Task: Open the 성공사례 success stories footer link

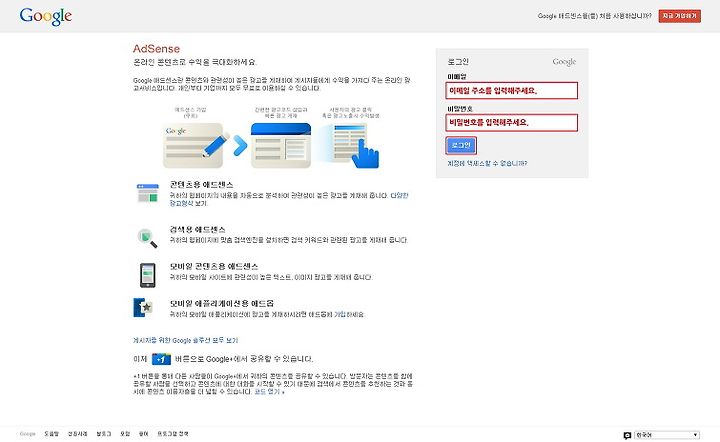Action: [78, 434]
